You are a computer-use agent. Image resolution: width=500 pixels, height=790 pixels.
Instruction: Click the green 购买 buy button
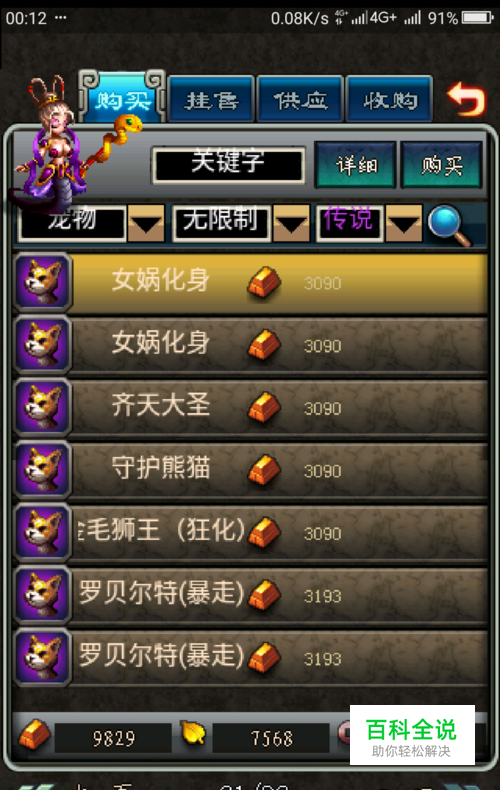pos(442,165)
